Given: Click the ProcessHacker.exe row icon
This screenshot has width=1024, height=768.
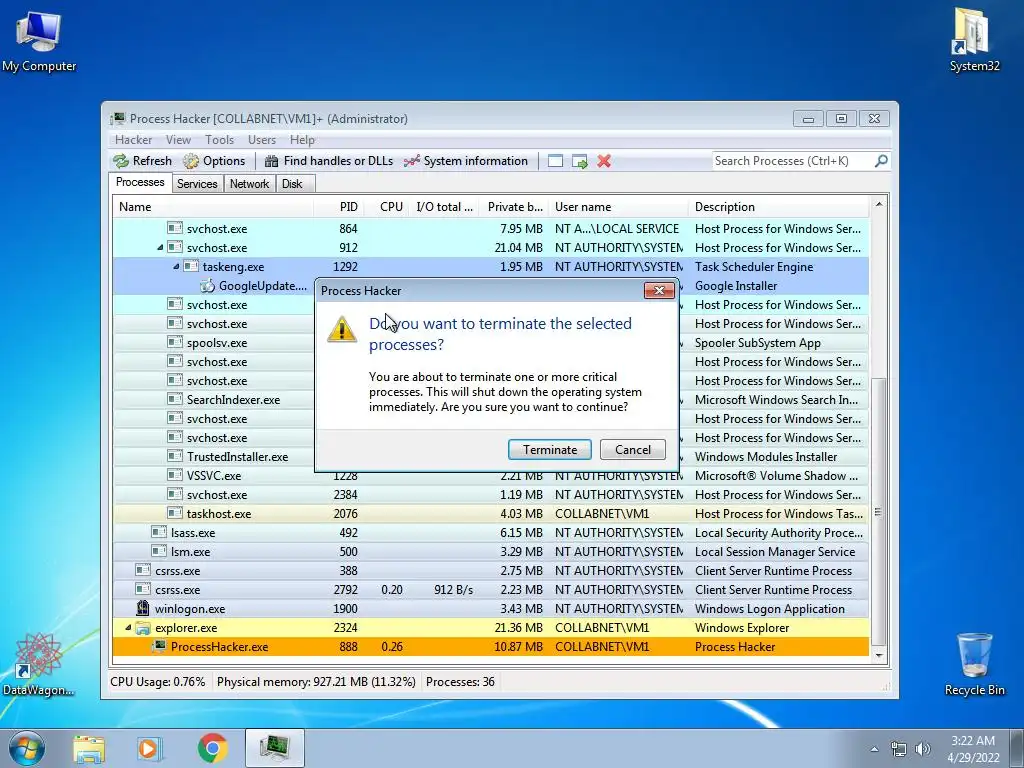Looking at the screenshot, I should tap(159, 647).
